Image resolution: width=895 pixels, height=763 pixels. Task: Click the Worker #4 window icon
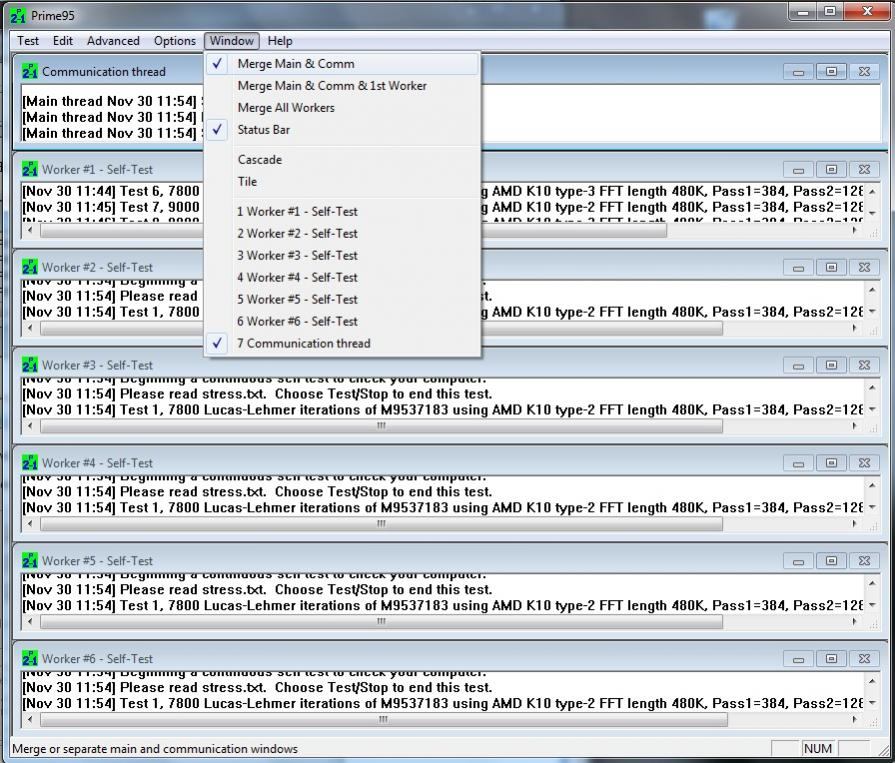tap(30, 463)
